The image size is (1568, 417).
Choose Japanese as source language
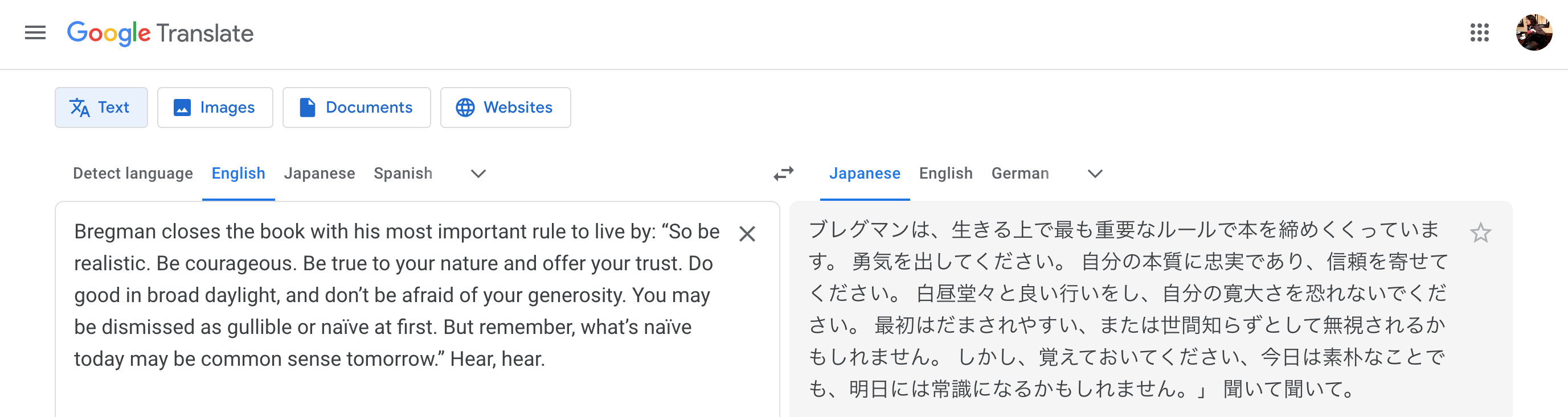click(320, 174)
